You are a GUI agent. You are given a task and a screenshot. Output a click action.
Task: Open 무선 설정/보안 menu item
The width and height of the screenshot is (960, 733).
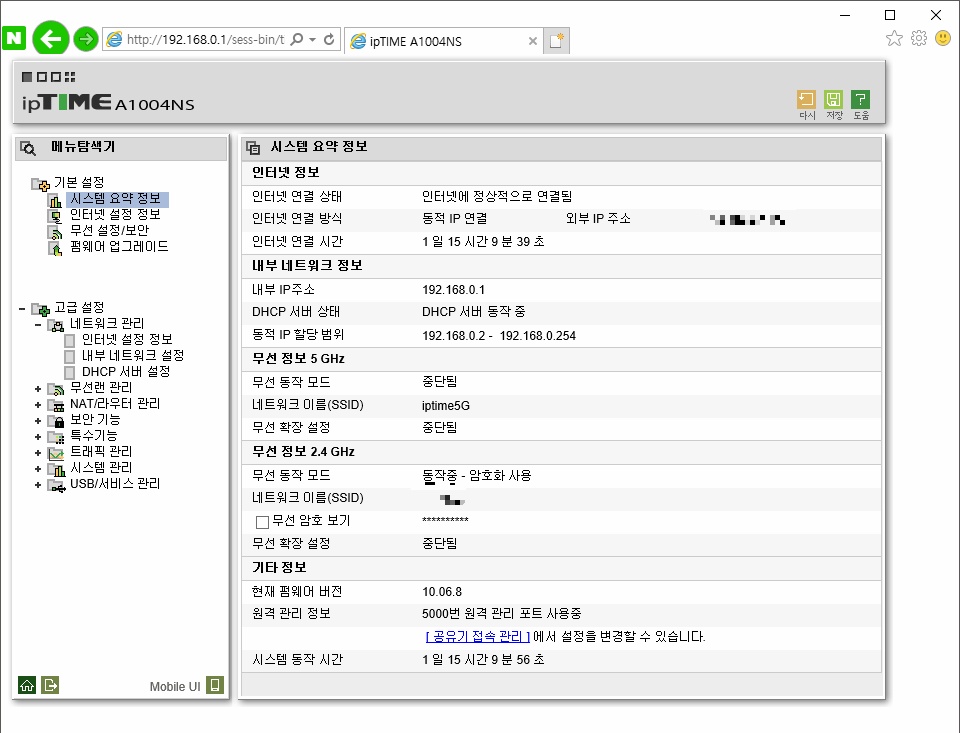point(110,230)
